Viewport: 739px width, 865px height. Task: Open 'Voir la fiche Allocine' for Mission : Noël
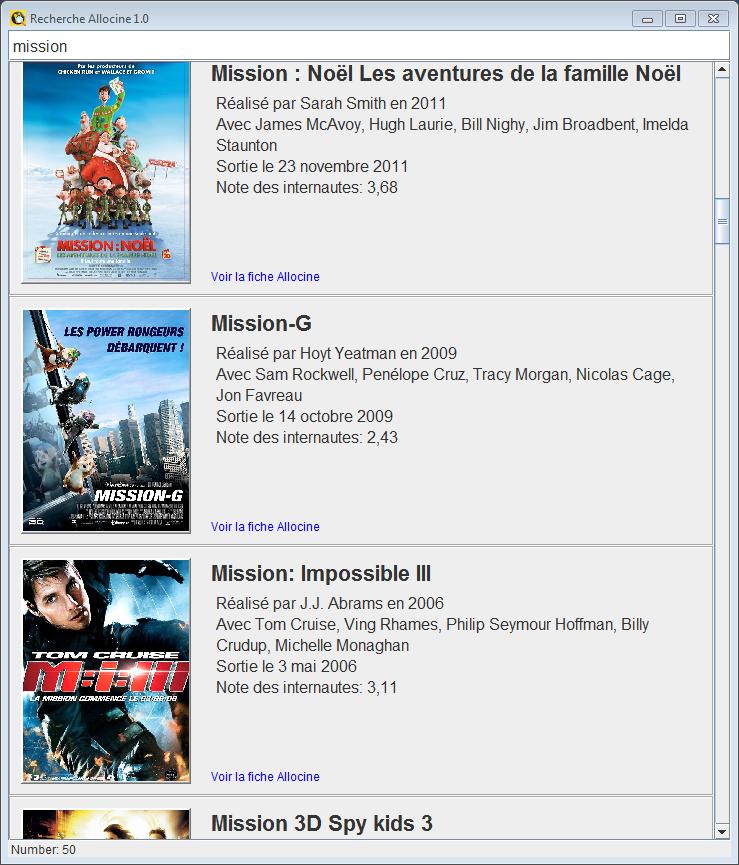click(265, 277)
